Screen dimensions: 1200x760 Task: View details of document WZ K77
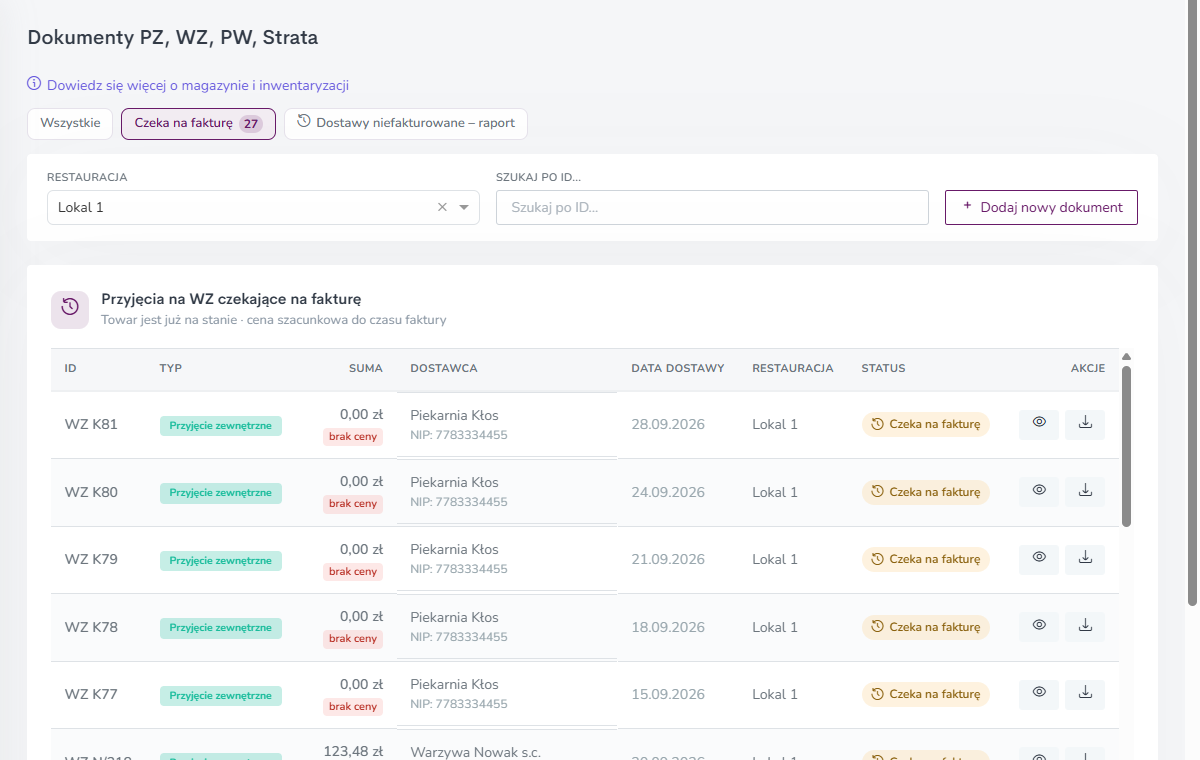tap(1039, 694)
